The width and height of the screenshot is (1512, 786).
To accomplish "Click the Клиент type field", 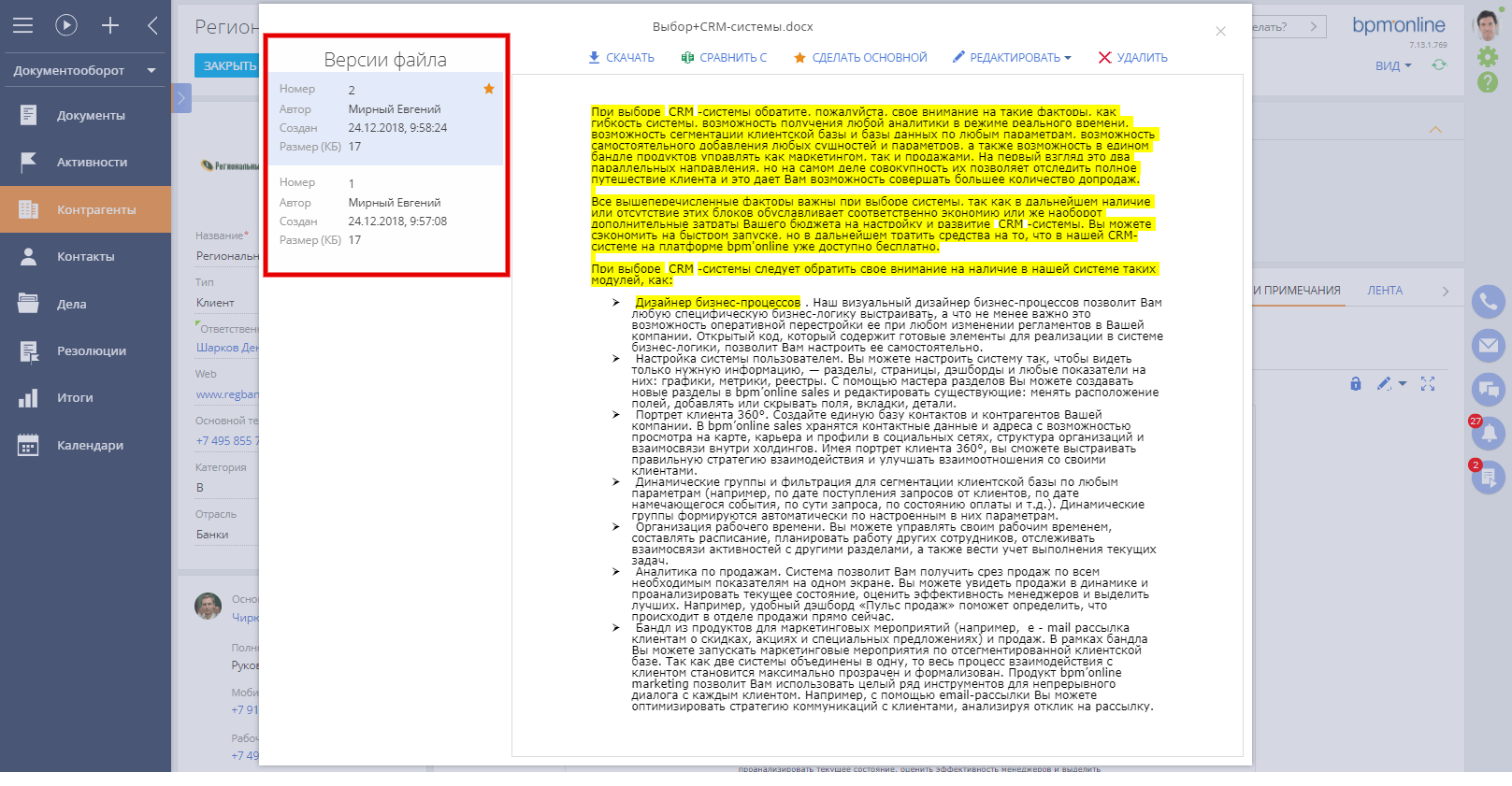I will [227, 303].
